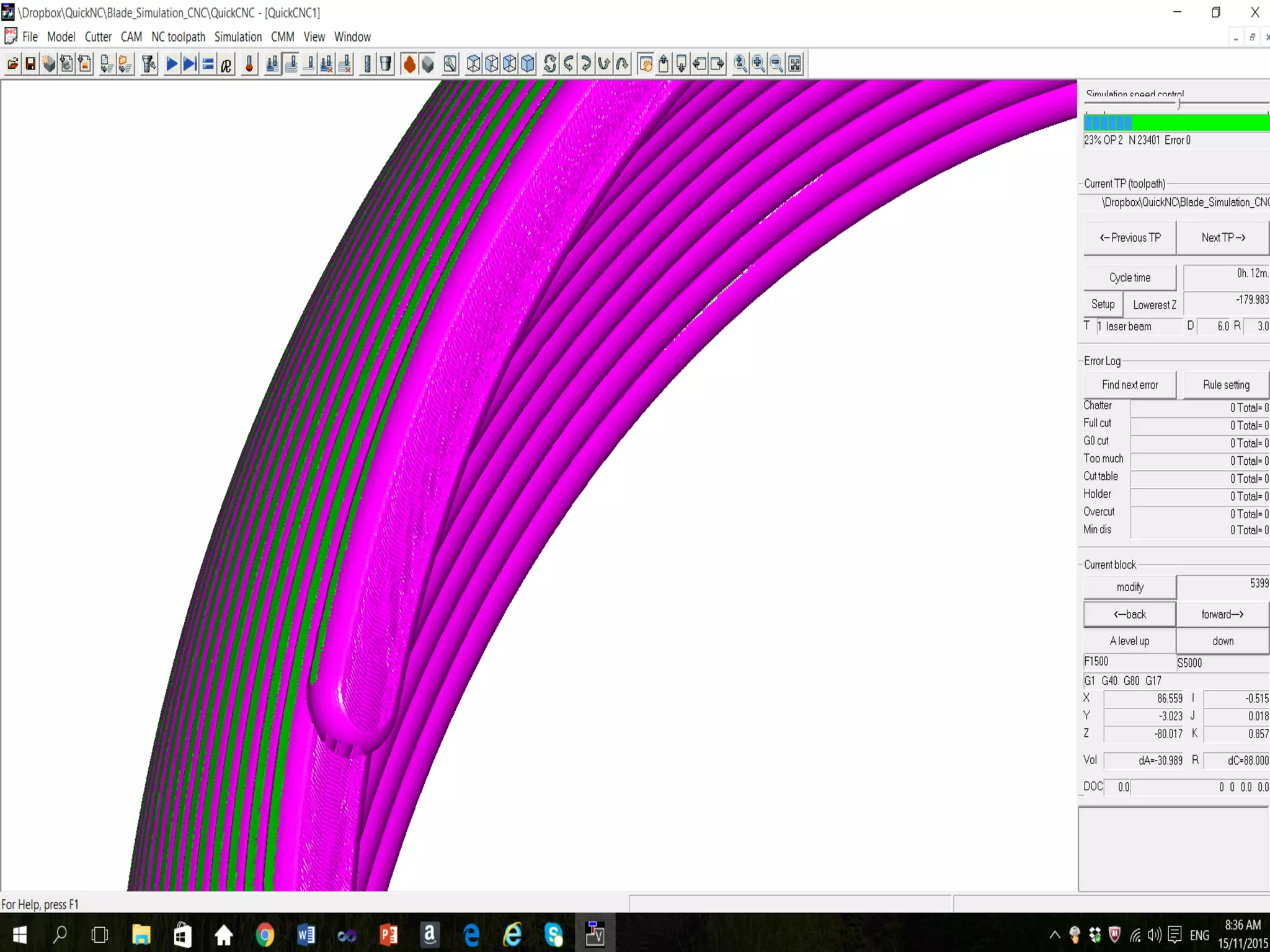The height and width of the screenshot is (952, 1270).
Task: Click the zoom in magnifier icon
Action: [x=758, y=64]
